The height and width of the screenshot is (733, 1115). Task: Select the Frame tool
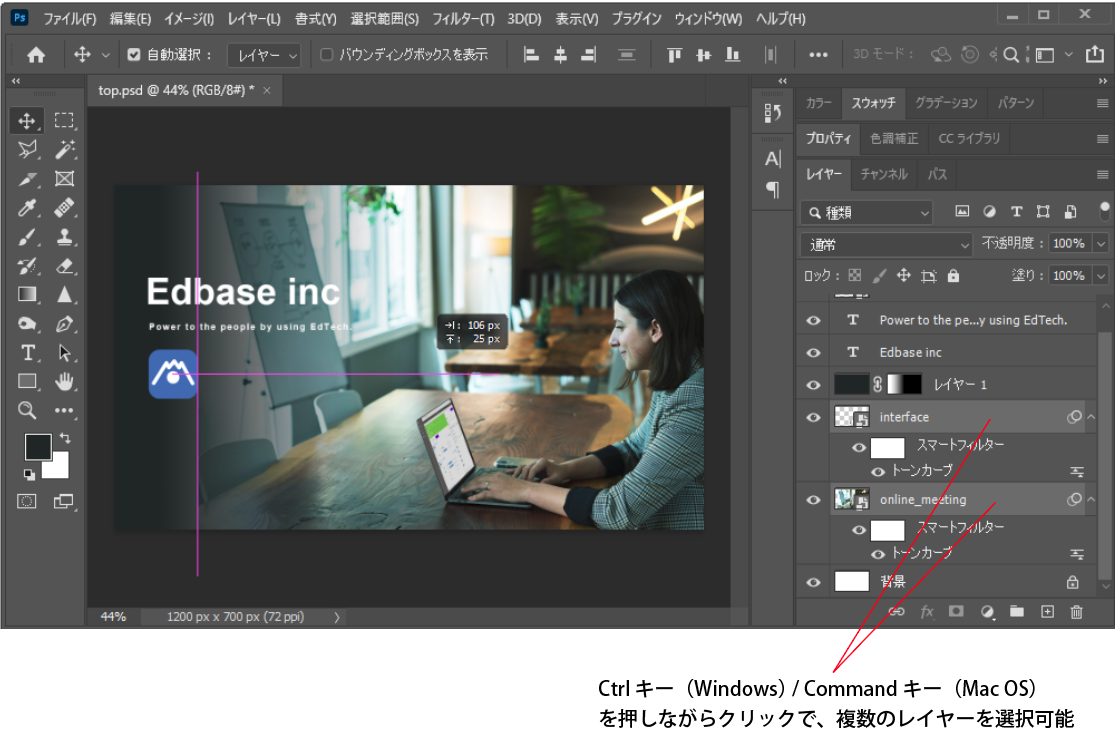64,178
